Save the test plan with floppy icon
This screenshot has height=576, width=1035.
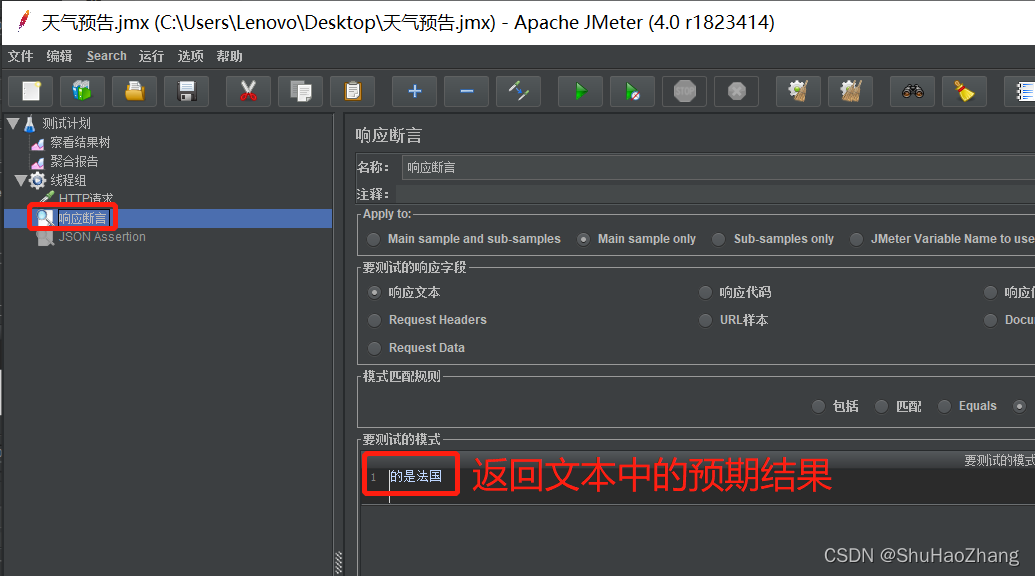187,91
